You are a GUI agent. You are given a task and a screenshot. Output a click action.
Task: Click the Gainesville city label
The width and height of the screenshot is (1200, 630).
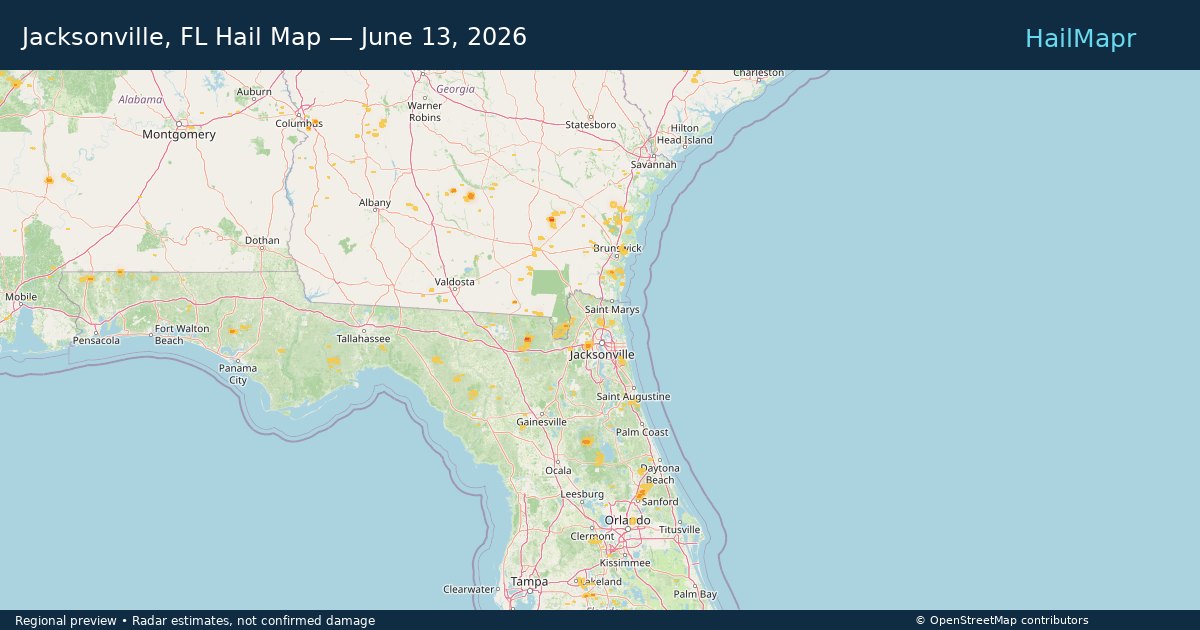(x=541, y=422)
